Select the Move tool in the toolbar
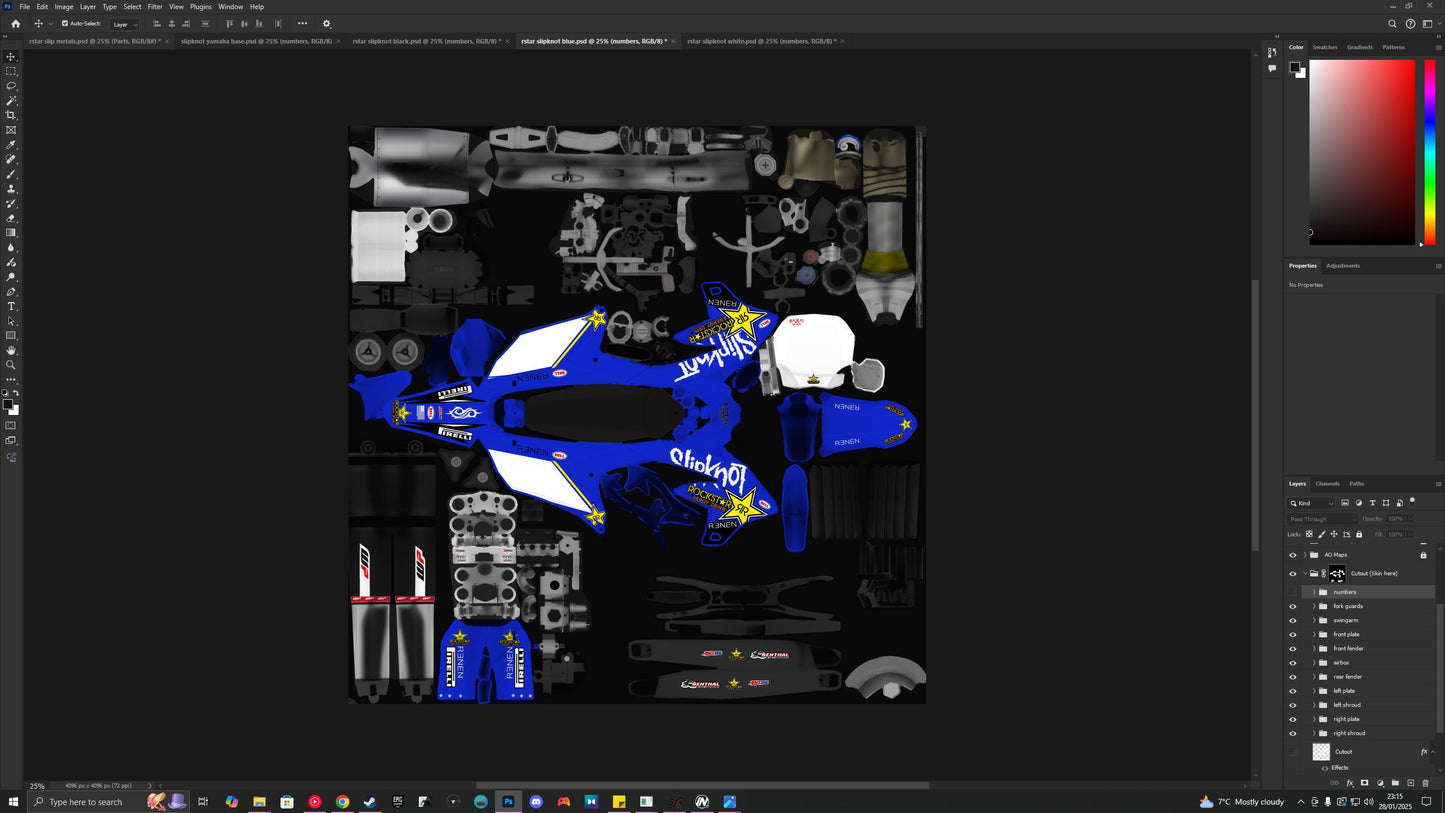 point(11,57)
